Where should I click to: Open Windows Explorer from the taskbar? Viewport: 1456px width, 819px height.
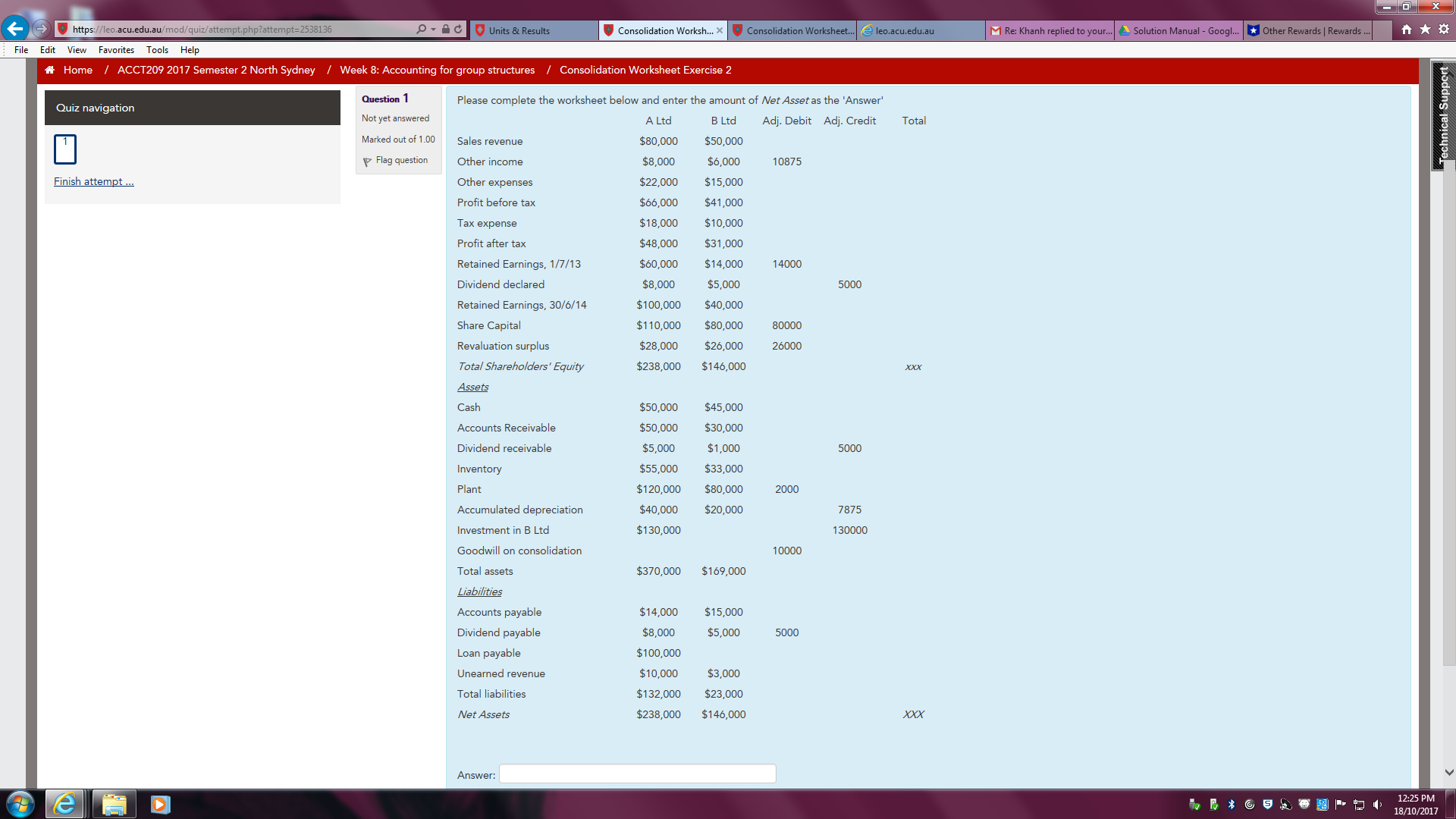[x=114, y=804]
